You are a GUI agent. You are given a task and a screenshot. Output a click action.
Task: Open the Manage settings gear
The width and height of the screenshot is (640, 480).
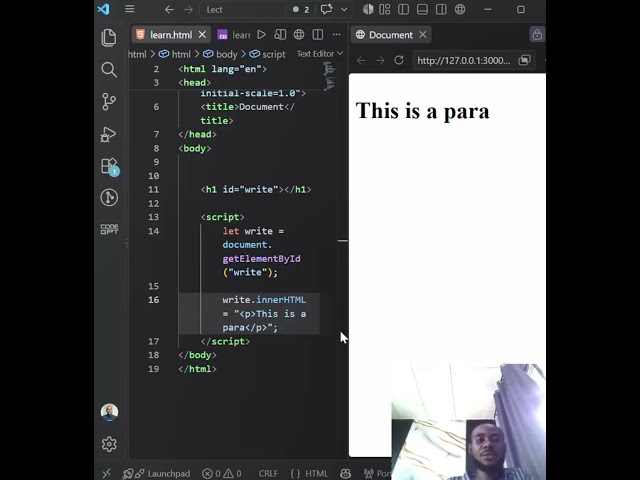point(109,444)
